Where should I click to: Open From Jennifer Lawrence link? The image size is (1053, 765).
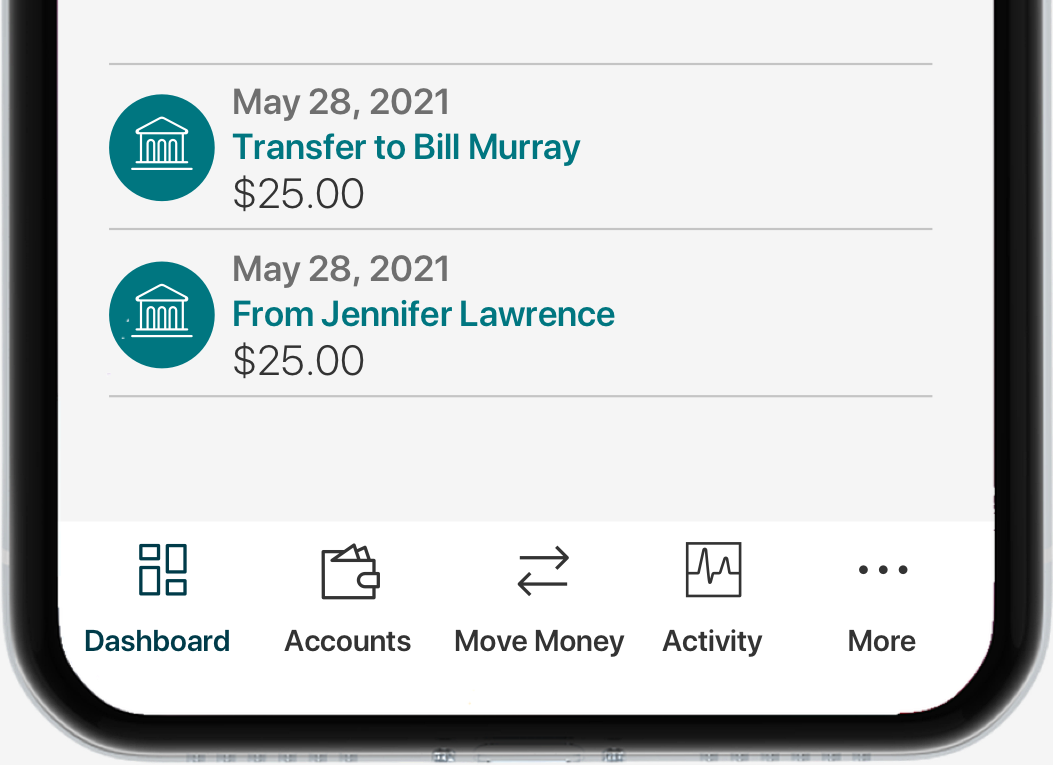coord(424,314)
